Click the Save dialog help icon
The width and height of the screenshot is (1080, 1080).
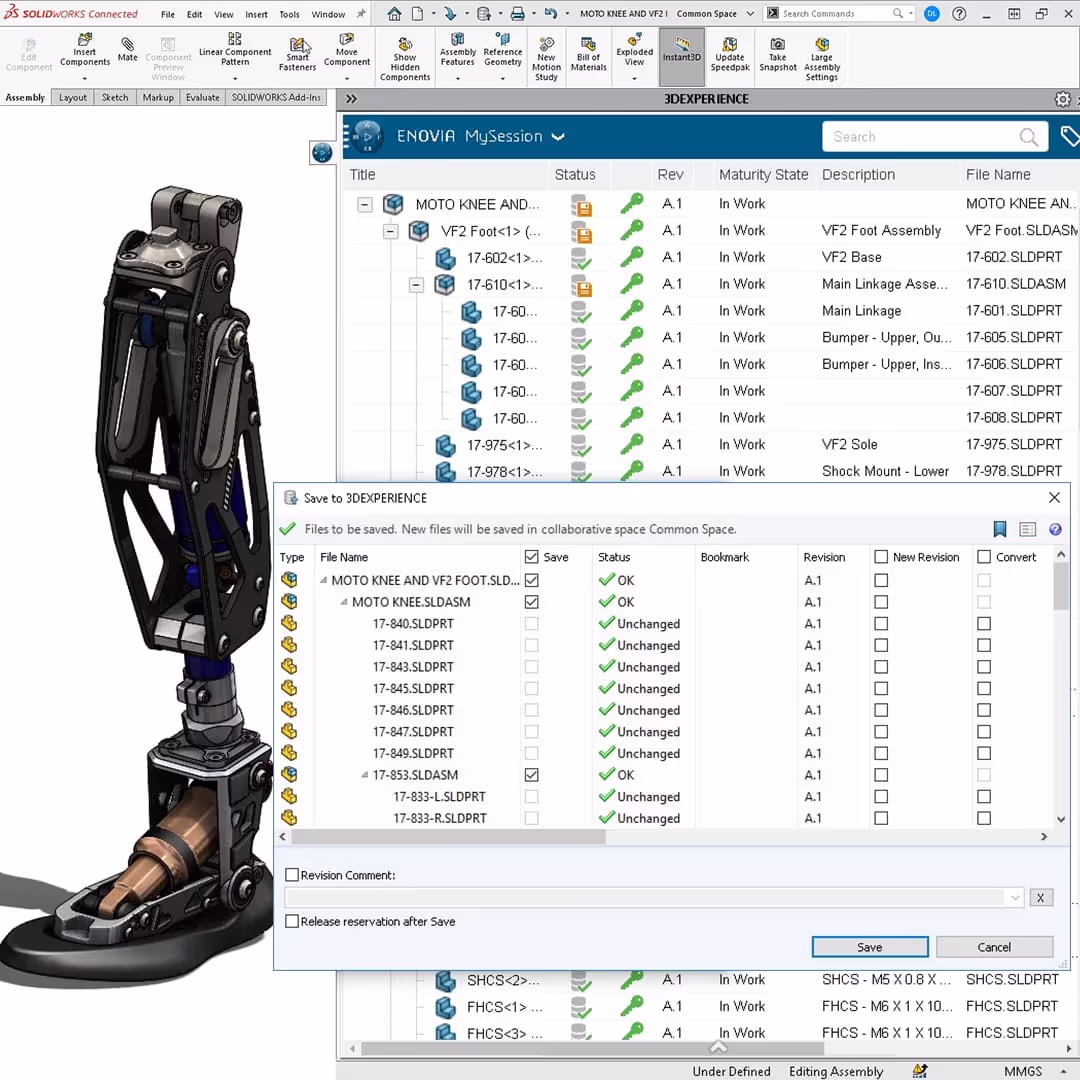click(1055, 529)
